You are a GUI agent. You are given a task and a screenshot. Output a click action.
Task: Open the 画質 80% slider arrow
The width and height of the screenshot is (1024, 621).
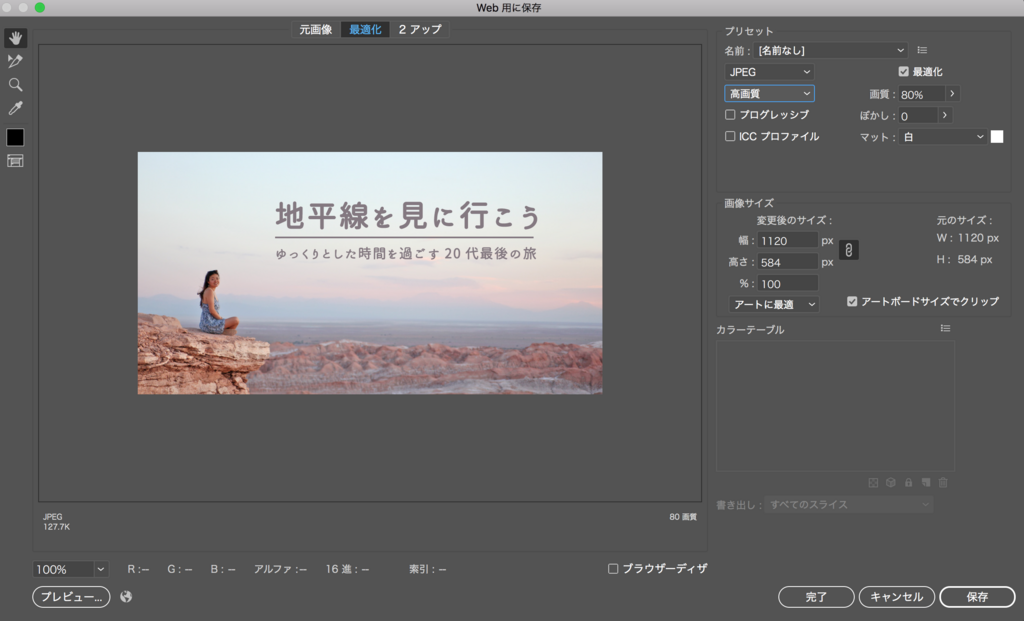point(952,93)
